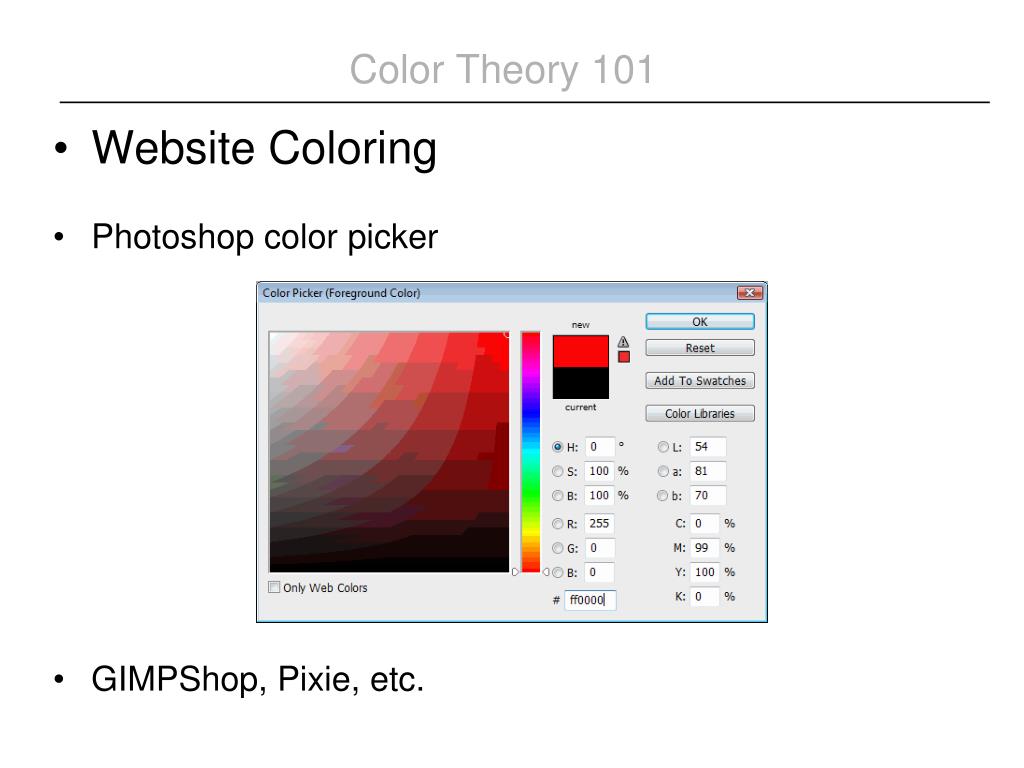Confirm the color with the OK button
This screenshot has width=1024, height=768.
699,321
